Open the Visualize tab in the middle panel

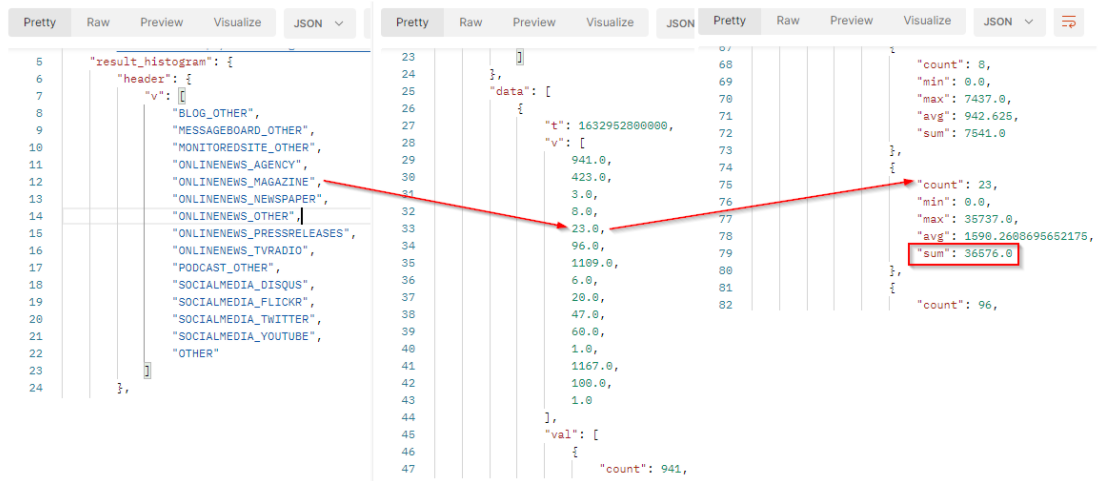point(610,22)
